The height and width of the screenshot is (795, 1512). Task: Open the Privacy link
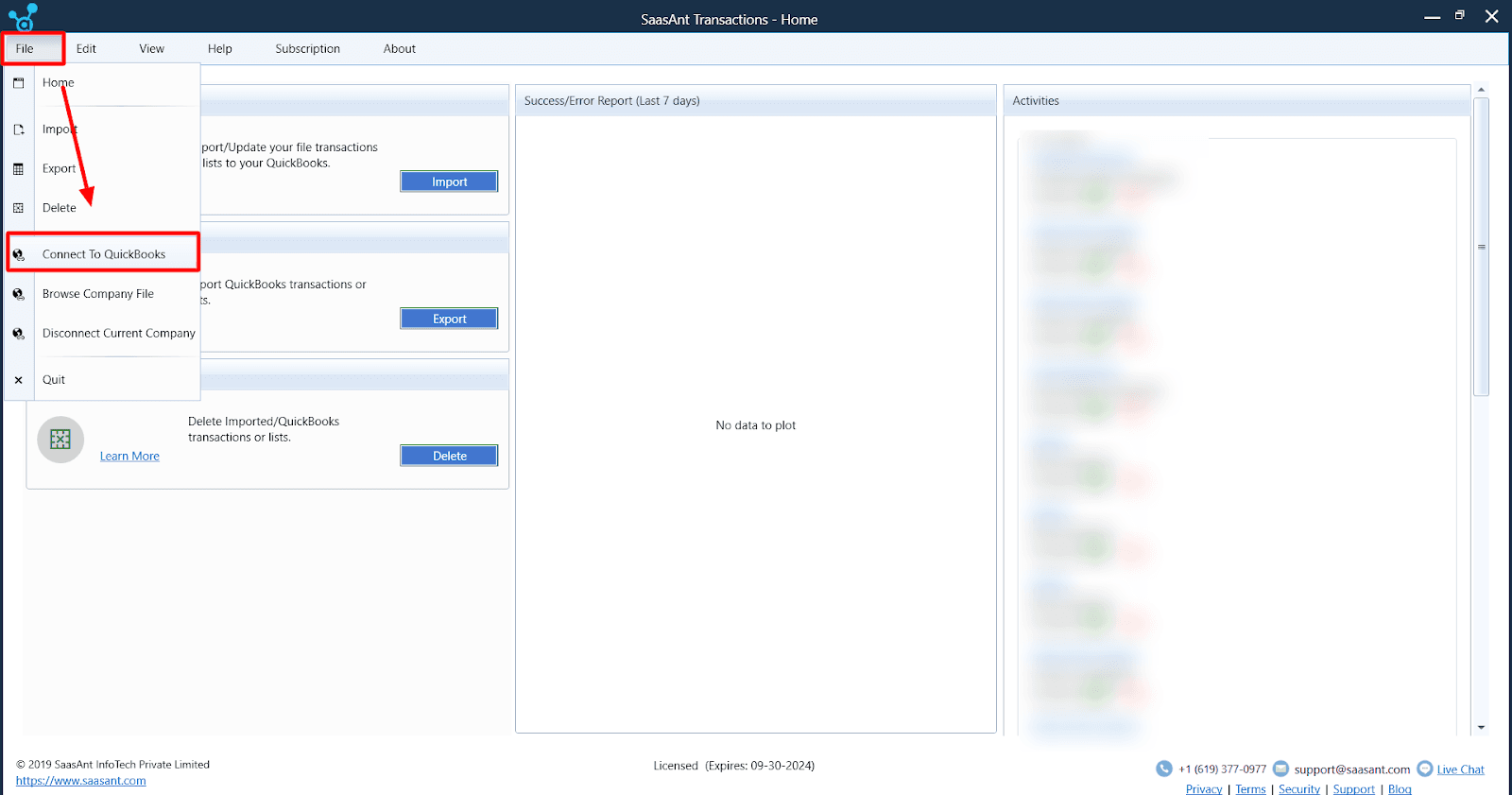(1204, 789)
